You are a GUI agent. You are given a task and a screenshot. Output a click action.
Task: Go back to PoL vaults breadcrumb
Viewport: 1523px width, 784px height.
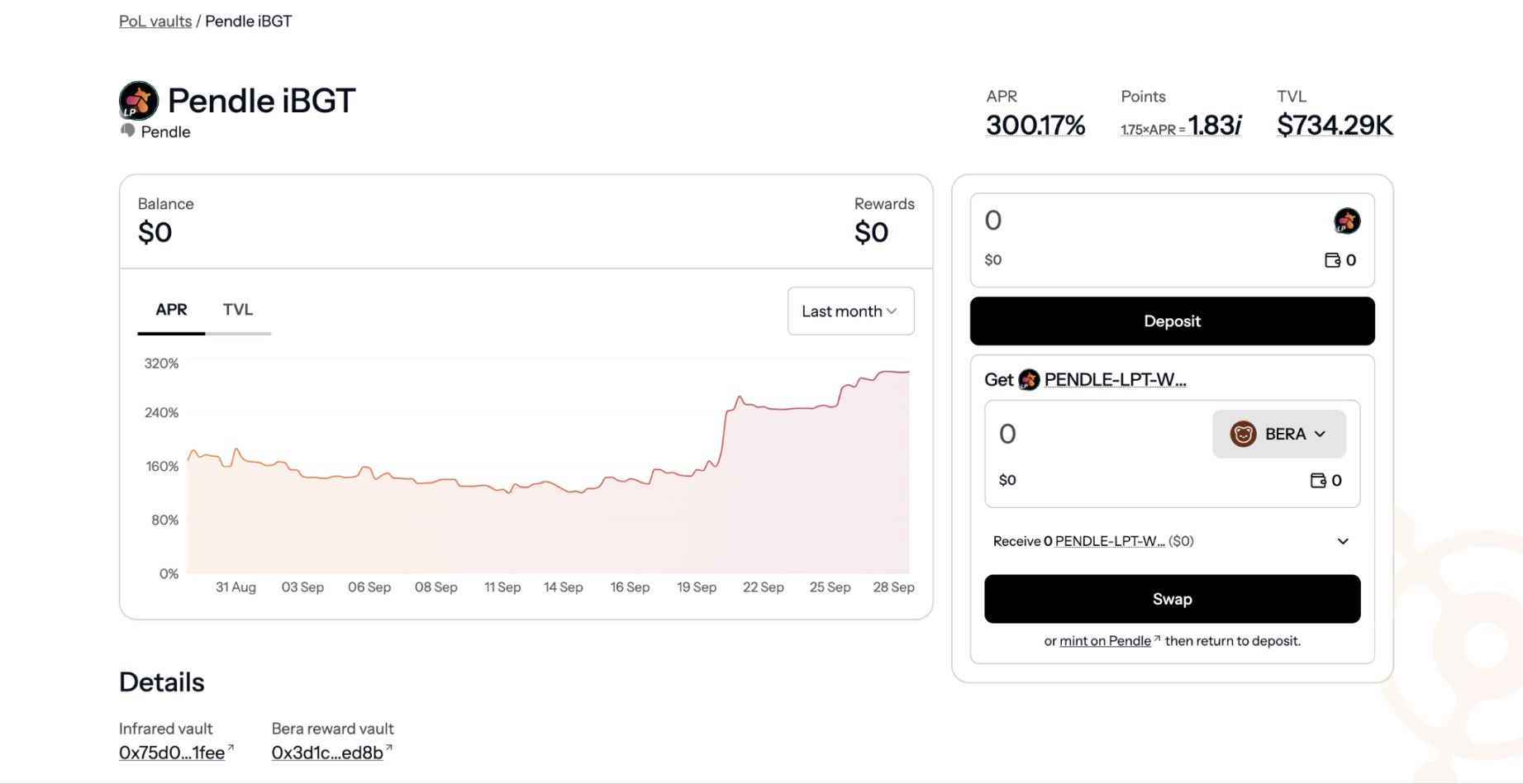click(x=155, y=21)
